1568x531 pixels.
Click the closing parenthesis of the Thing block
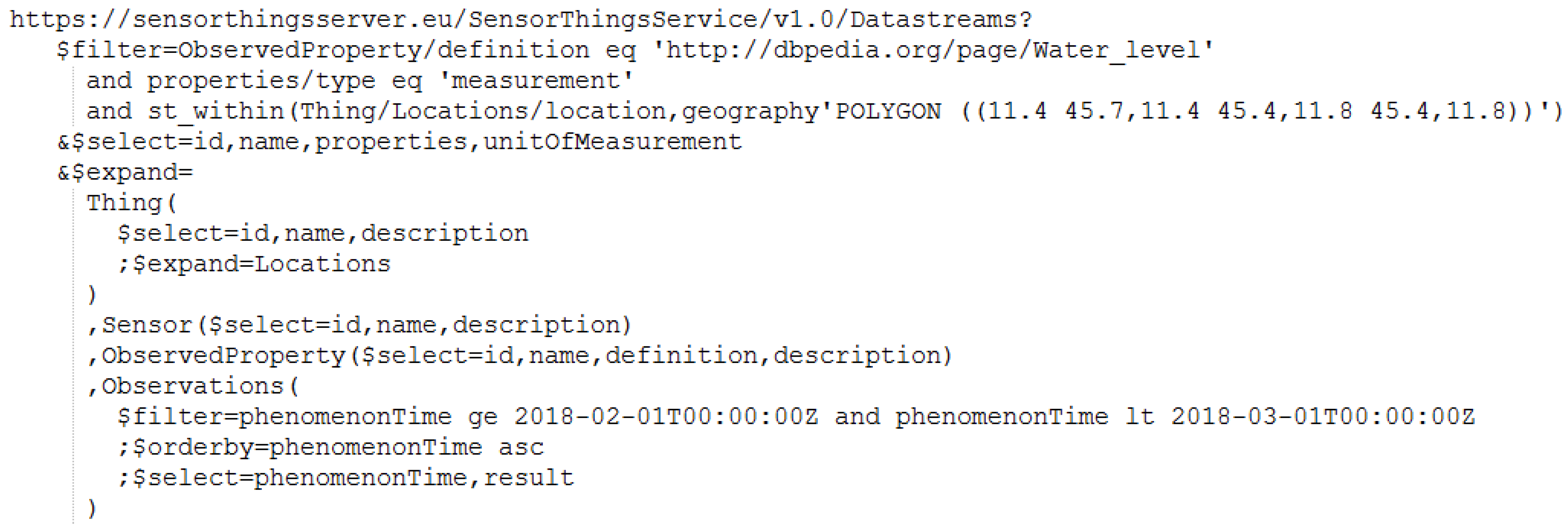[92, 295]
